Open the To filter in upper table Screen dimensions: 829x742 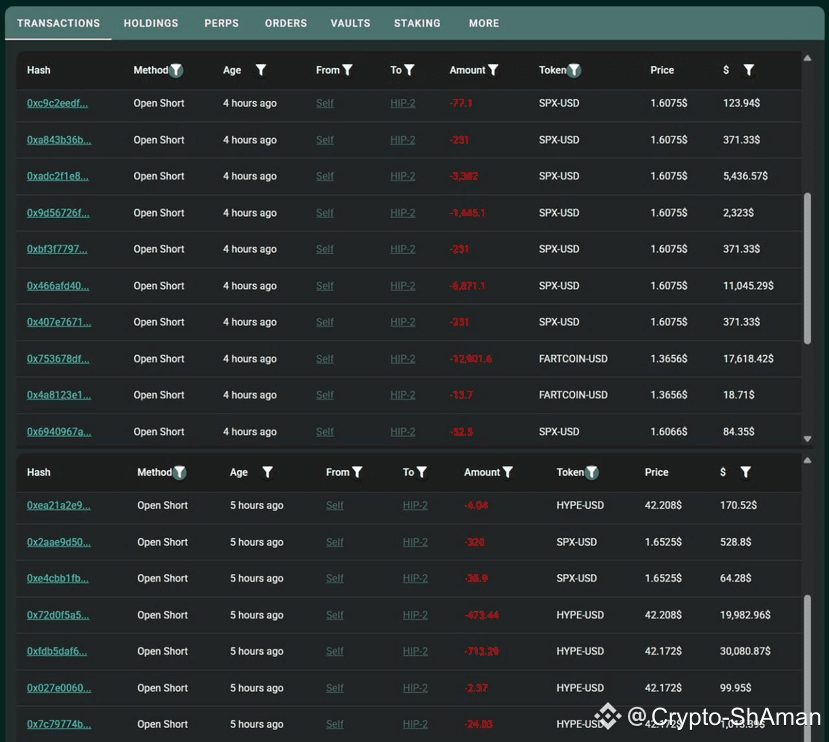tap(409, 70)
